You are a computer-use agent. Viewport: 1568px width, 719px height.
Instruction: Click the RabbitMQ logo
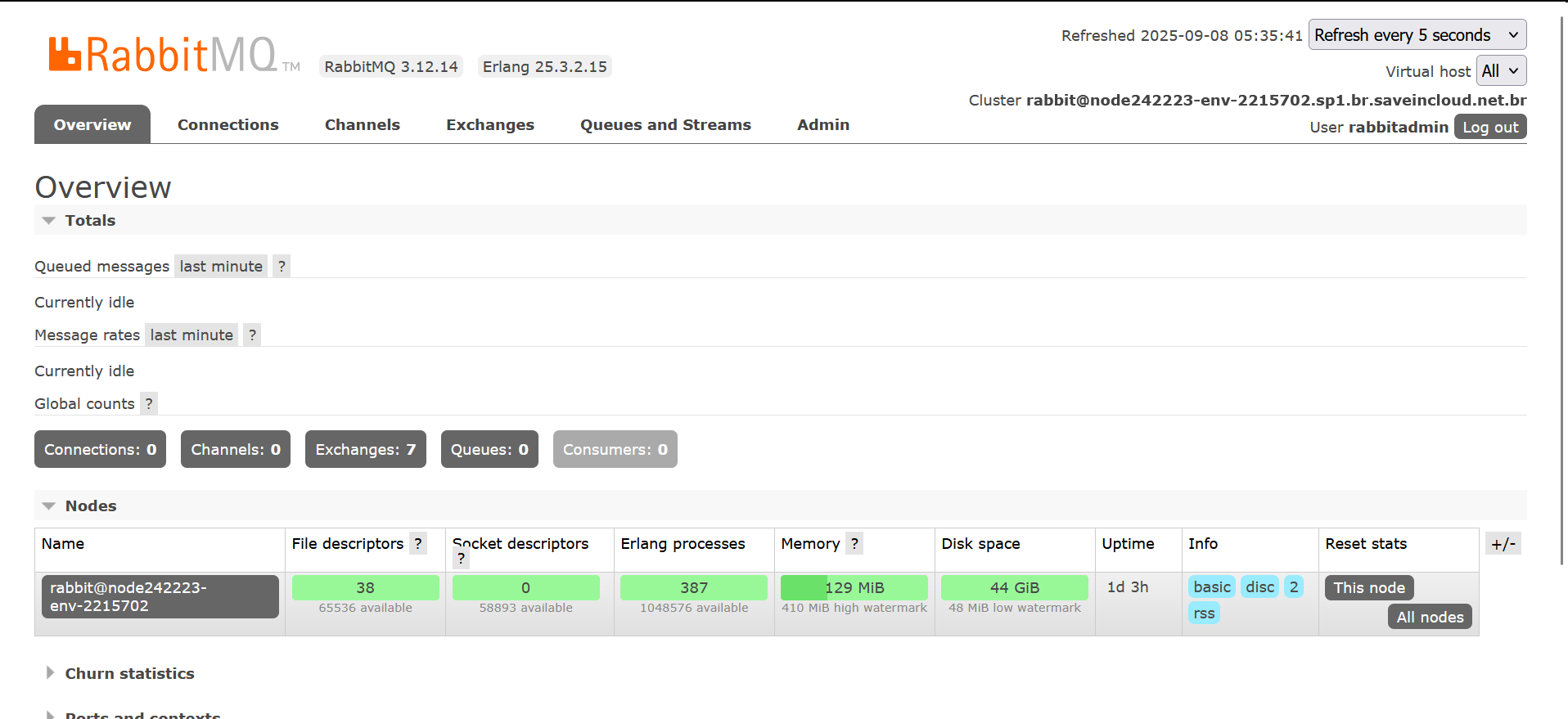[x=173, y=55]
